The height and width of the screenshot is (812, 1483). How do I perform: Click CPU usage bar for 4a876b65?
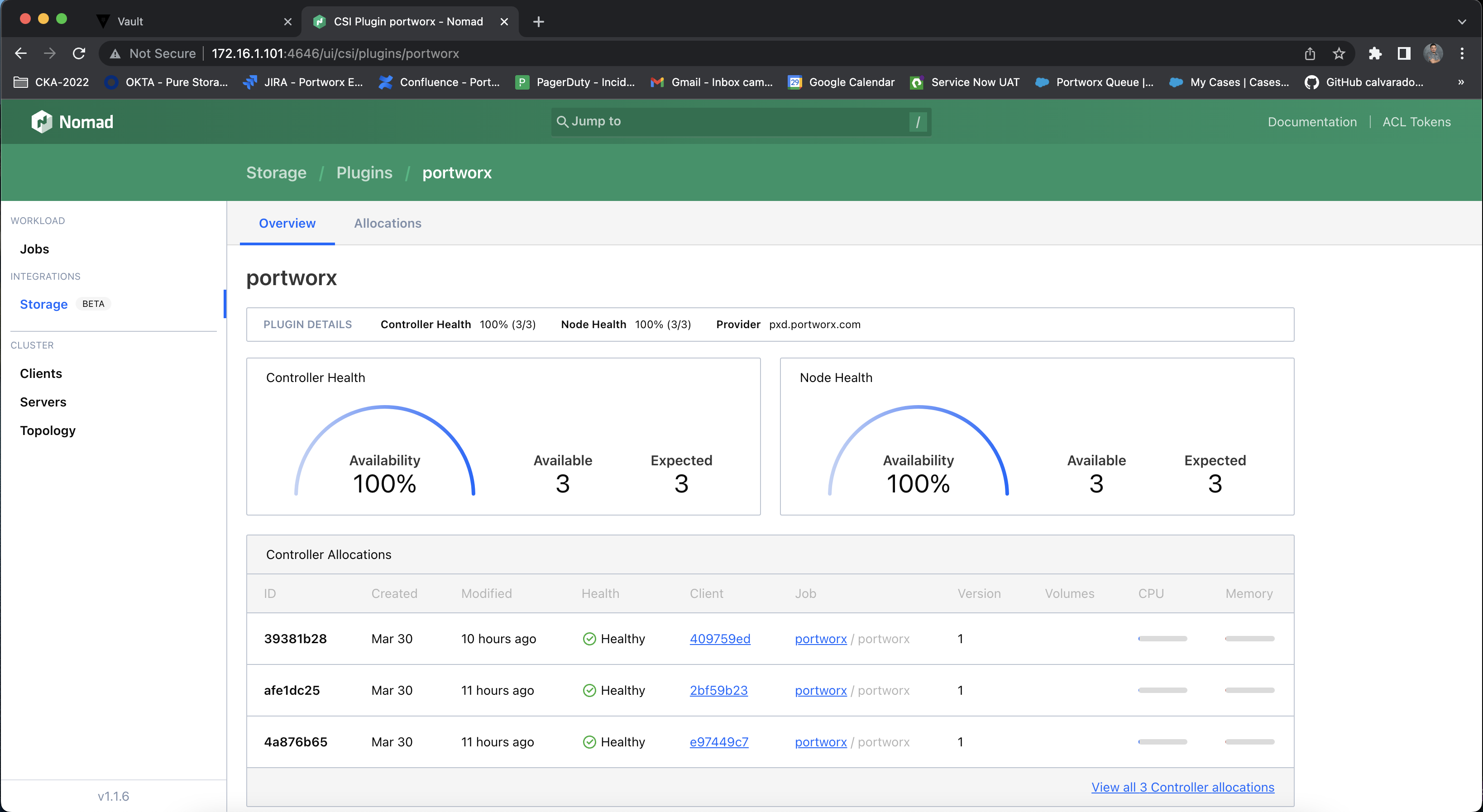(1162, 742)
